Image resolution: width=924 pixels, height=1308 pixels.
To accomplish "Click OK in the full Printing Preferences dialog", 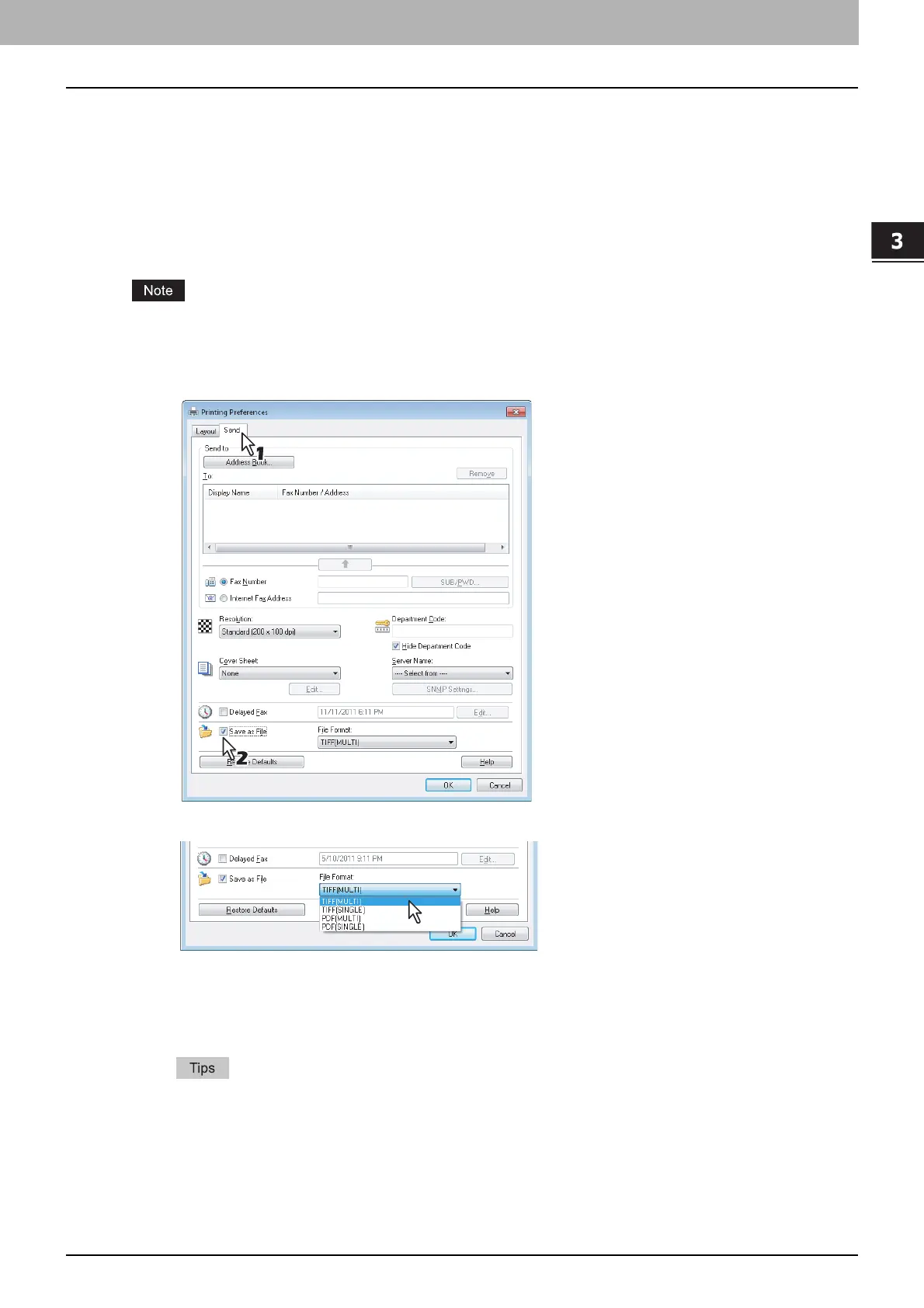I will pos(448,785).
